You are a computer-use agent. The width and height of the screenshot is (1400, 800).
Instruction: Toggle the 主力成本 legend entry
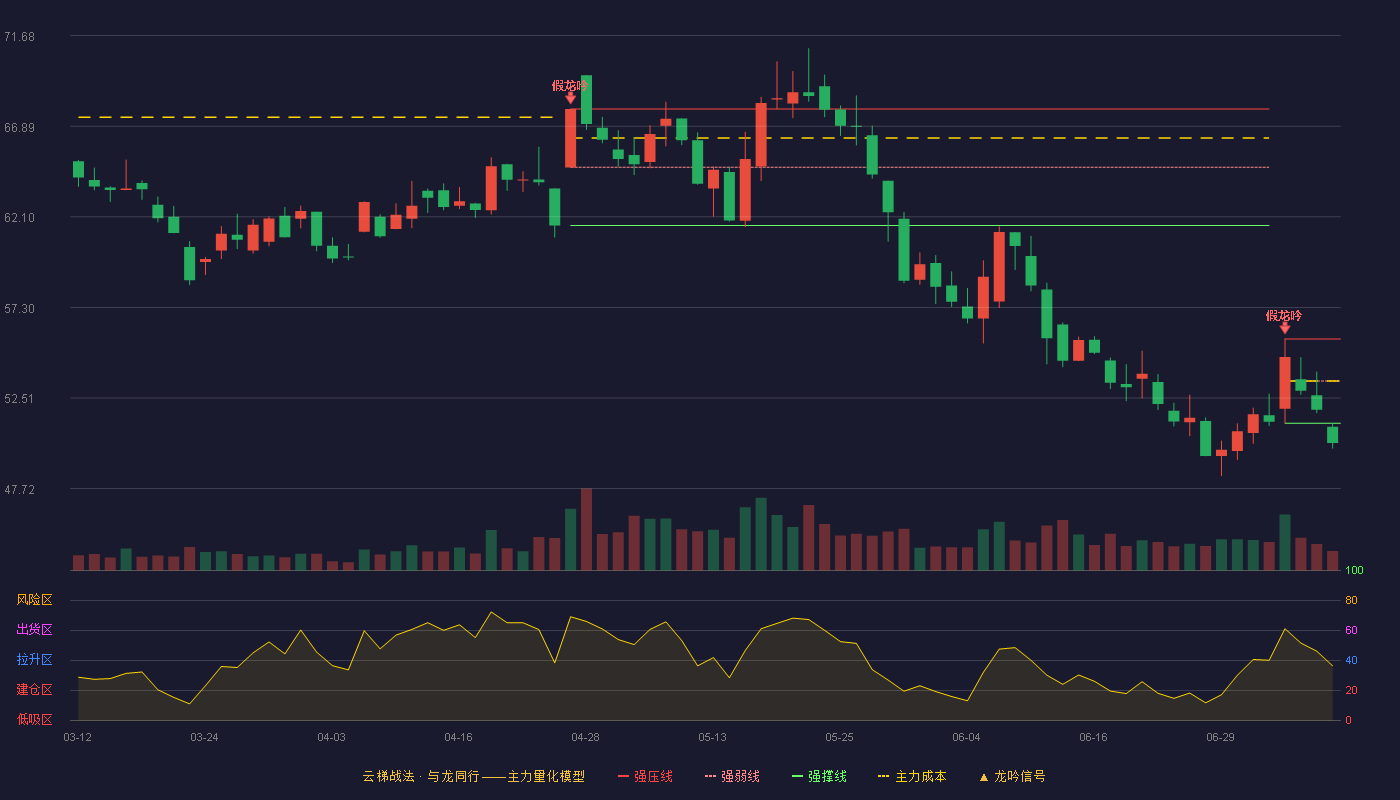912,776
